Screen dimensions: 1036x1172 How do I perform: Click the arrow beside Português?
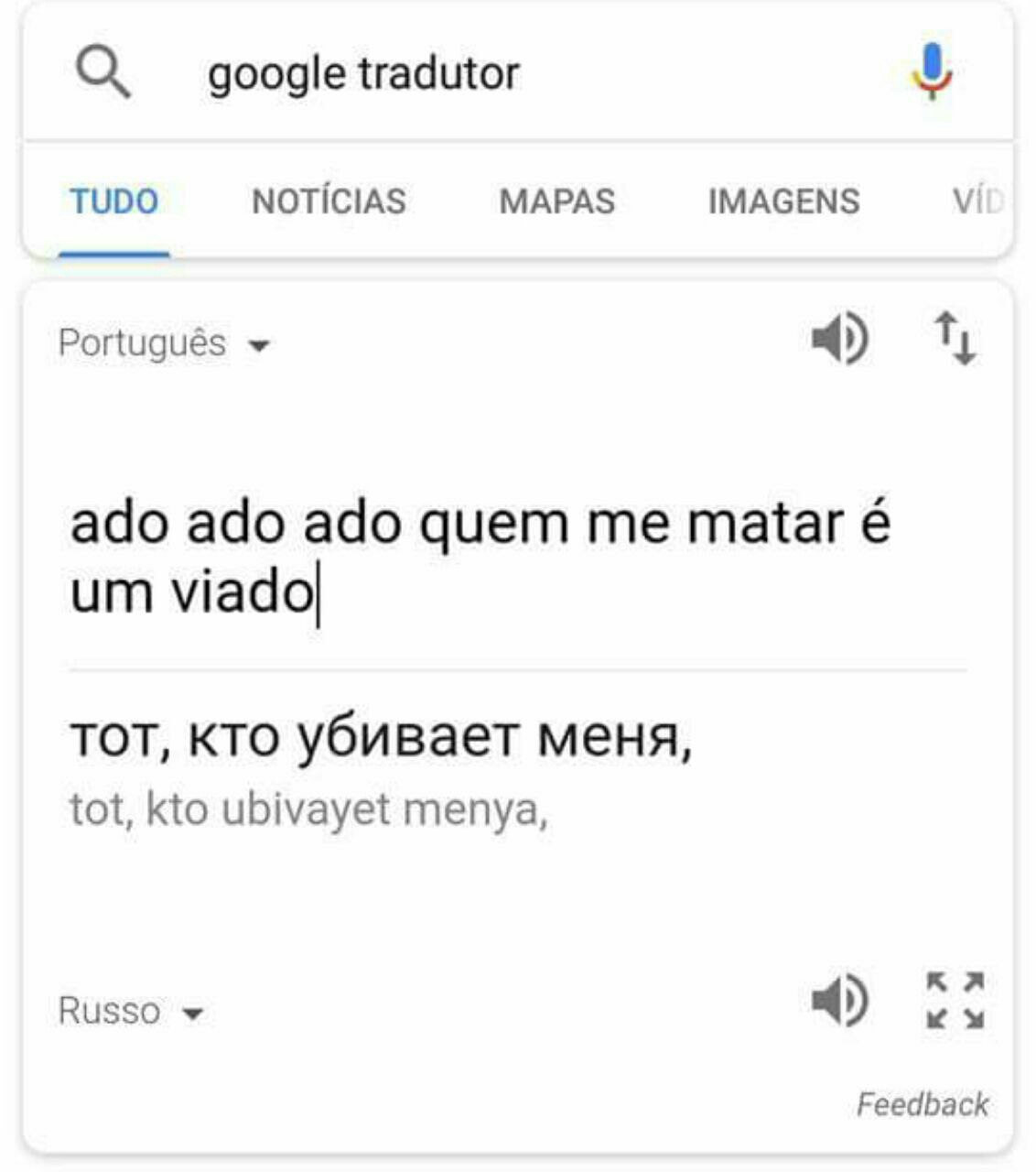click(260, 346)
